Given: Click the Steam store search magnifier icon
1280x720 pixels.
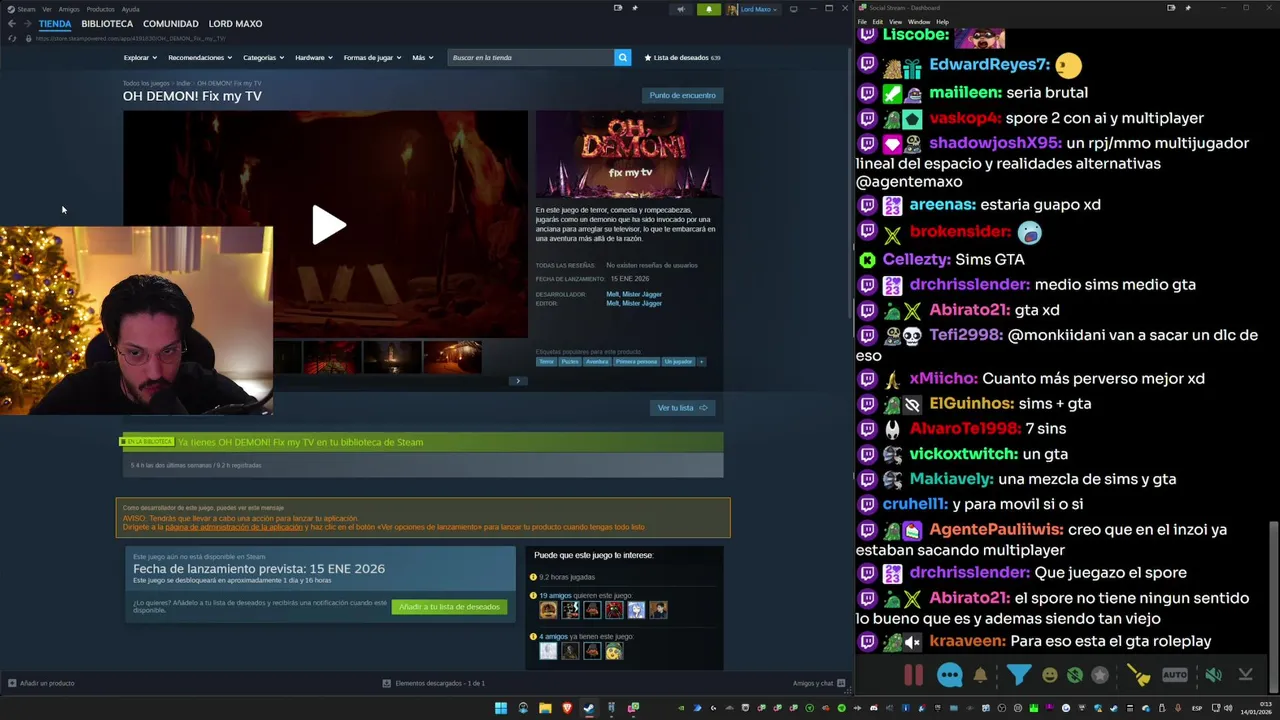Looking at the screenshot, I should (x=622, y=58).
